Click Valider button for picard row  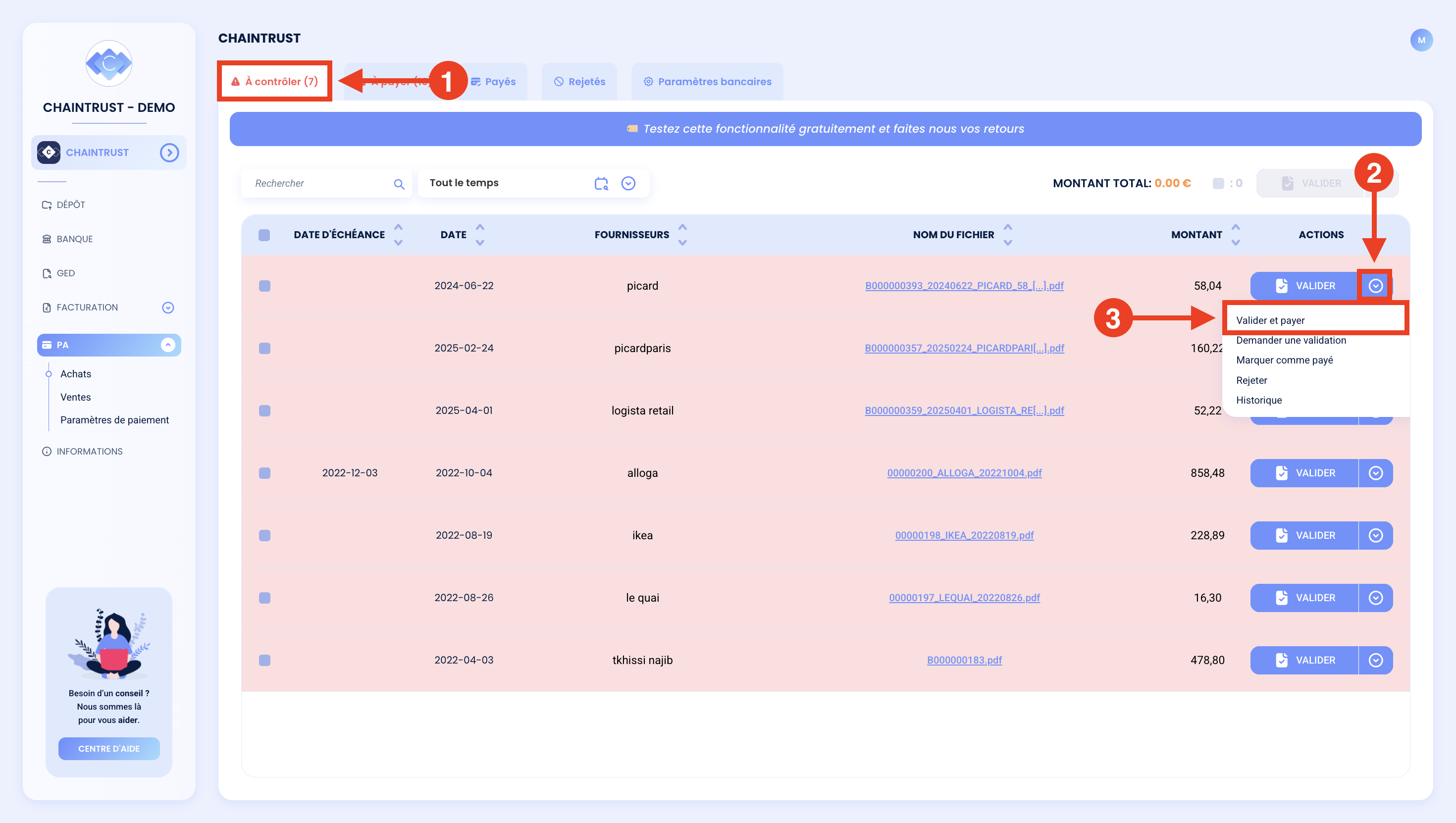coord(1304,286)
